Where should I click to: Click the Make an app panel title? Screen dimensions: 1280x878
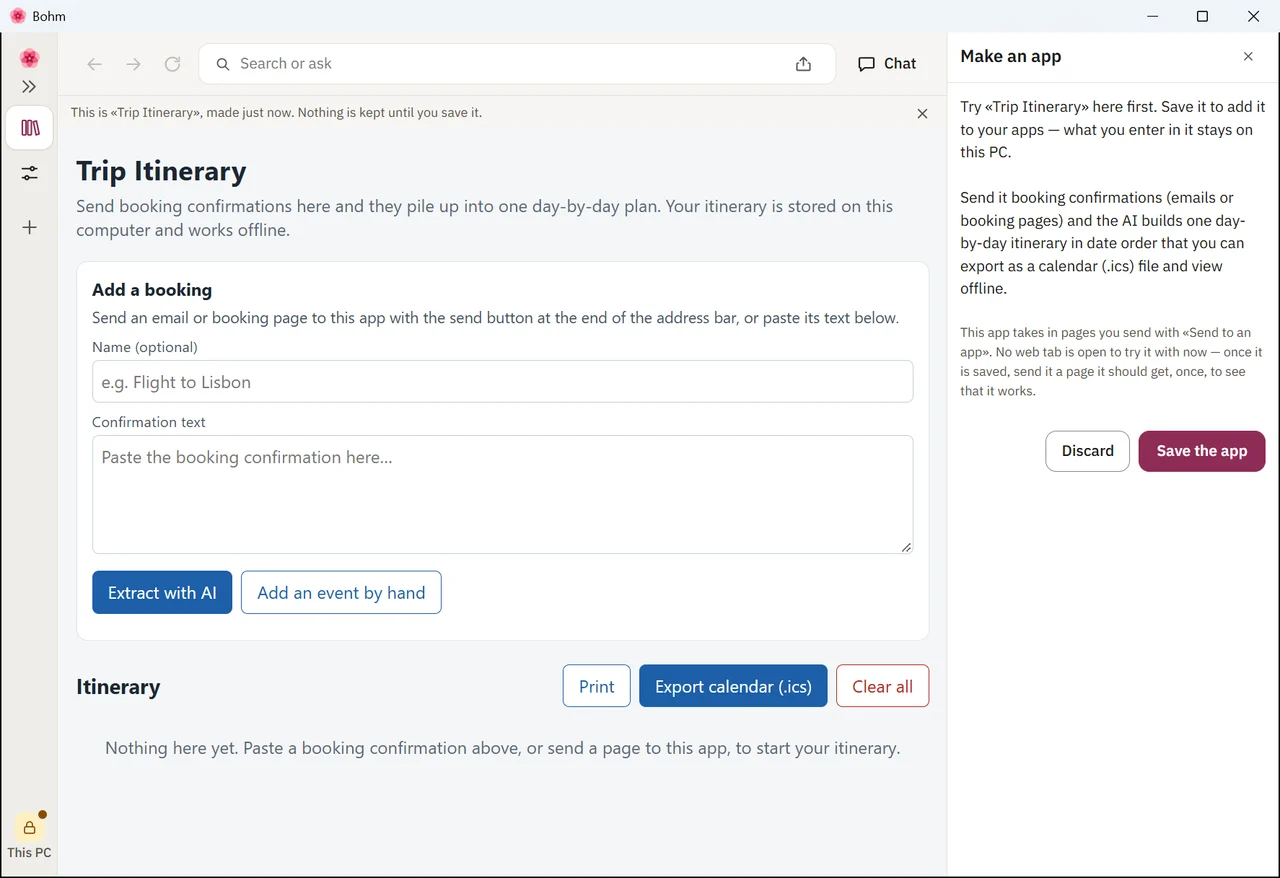coord(1011,56)
